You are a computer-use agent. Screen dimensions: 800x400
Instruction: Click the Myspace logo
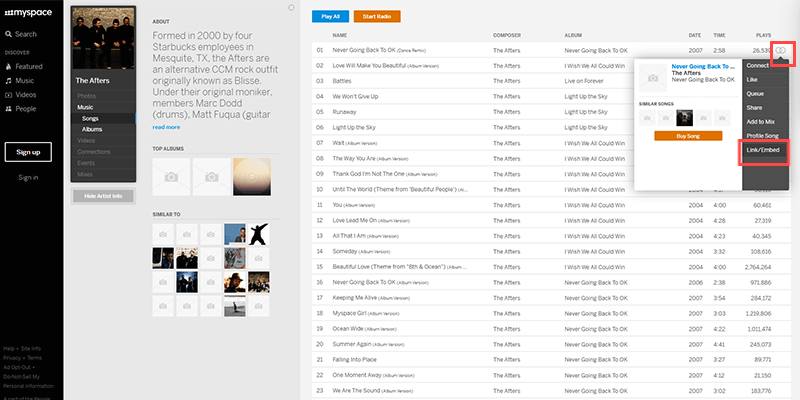point(28,13)
